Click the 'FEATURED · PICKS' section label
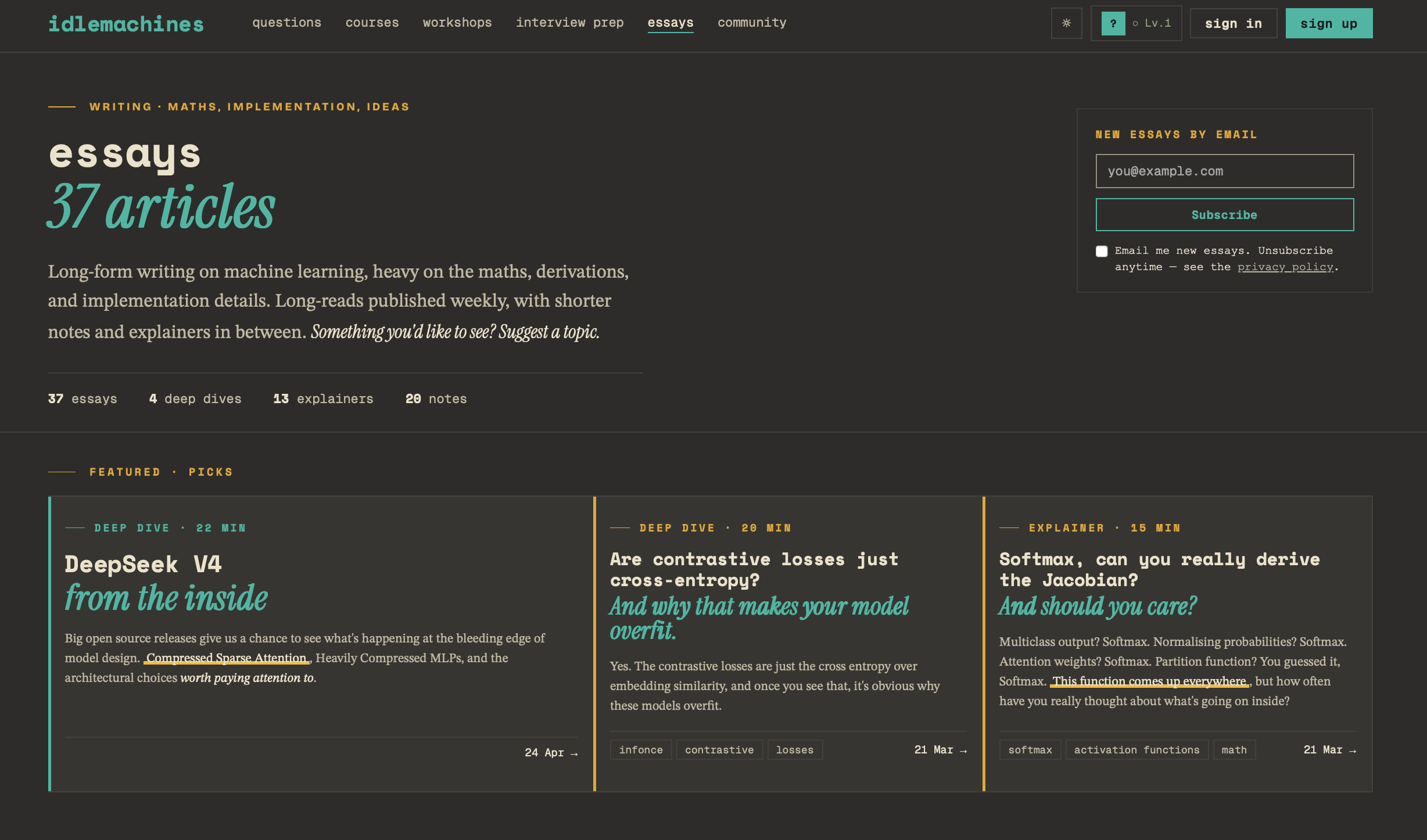Screen dimensions: 1427x840 161,472
